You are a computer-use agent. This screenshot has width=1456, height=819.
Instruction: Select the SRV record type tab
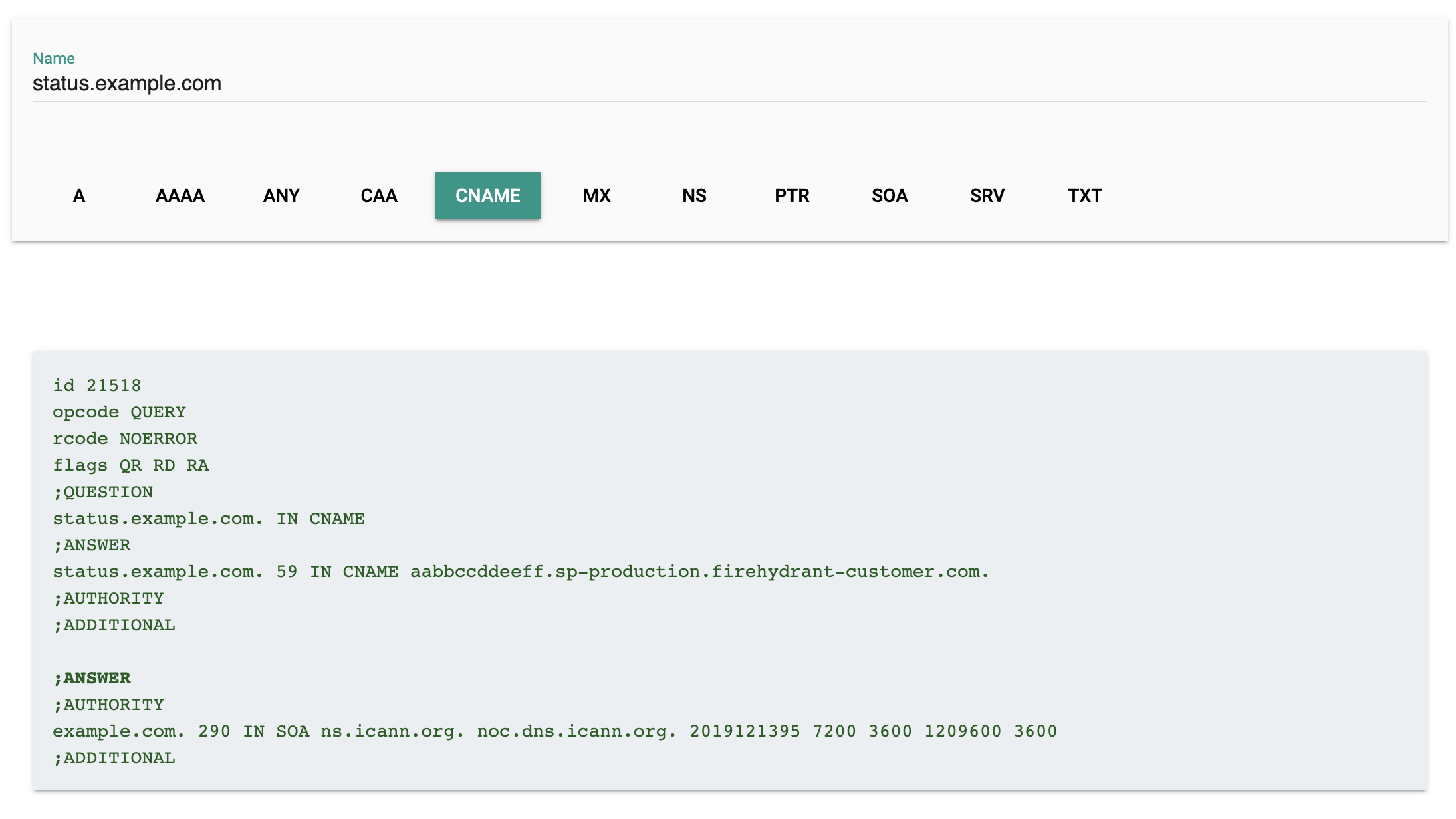[988, 195]
